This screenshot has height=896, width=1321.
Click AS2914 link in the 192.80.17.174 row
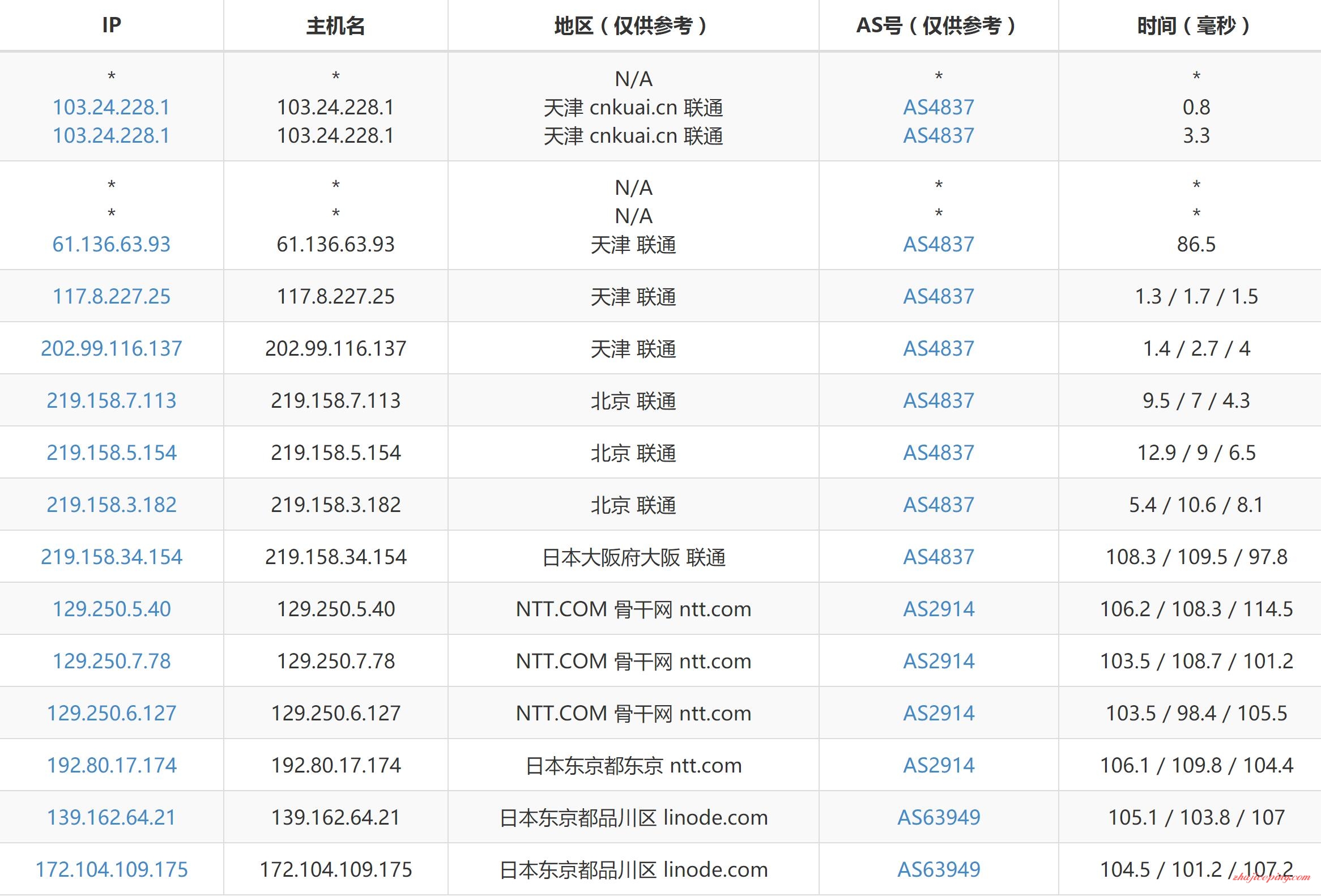click(939, 765)
